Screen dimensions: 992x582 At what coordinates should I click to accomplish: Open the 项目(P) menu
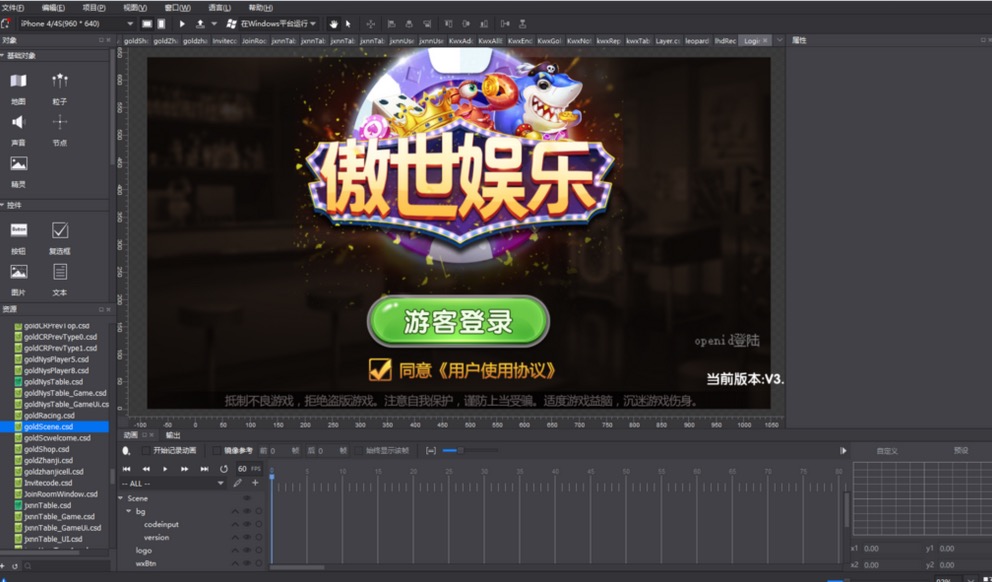point(94,7)
